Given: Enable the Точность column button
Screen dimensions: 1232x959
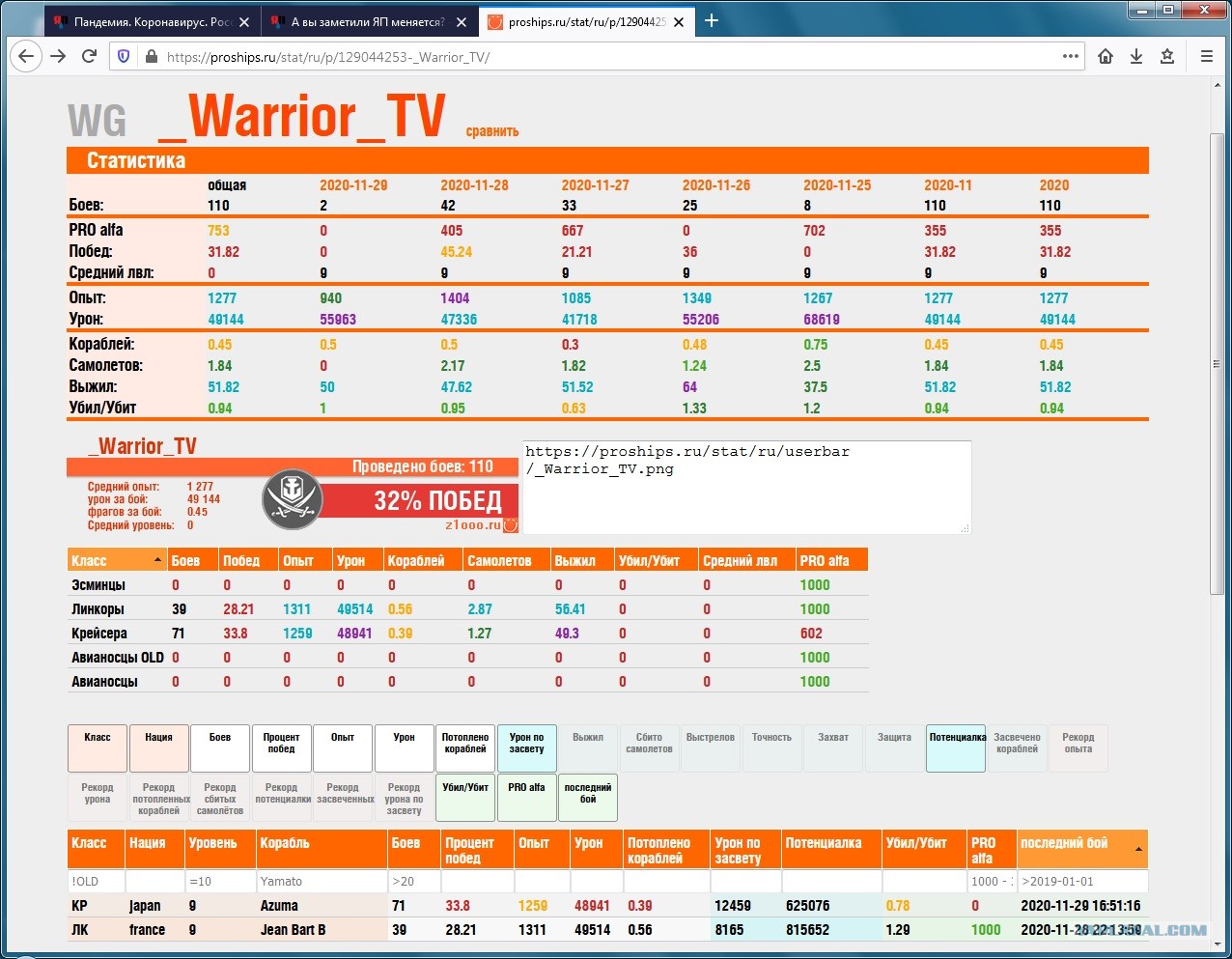Looking at the screenshot, I should [771, 748].
